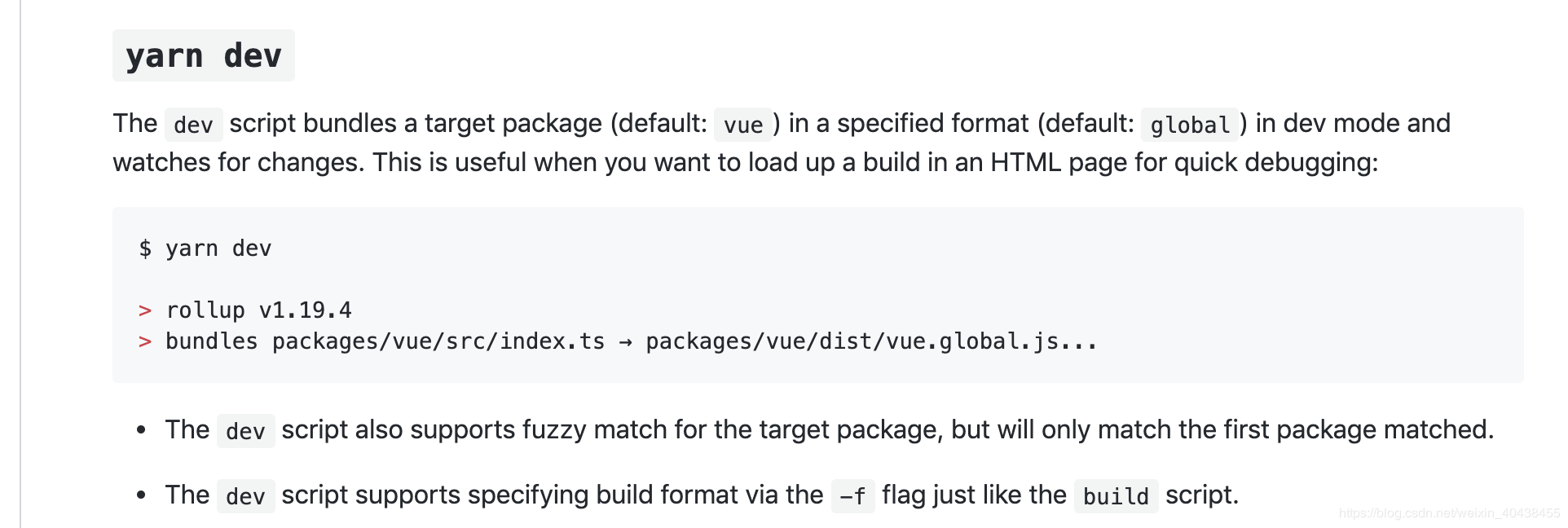Click the inline "dev" code in first paragraph
Screen dimensions: 1568x528
pos(193,125)
